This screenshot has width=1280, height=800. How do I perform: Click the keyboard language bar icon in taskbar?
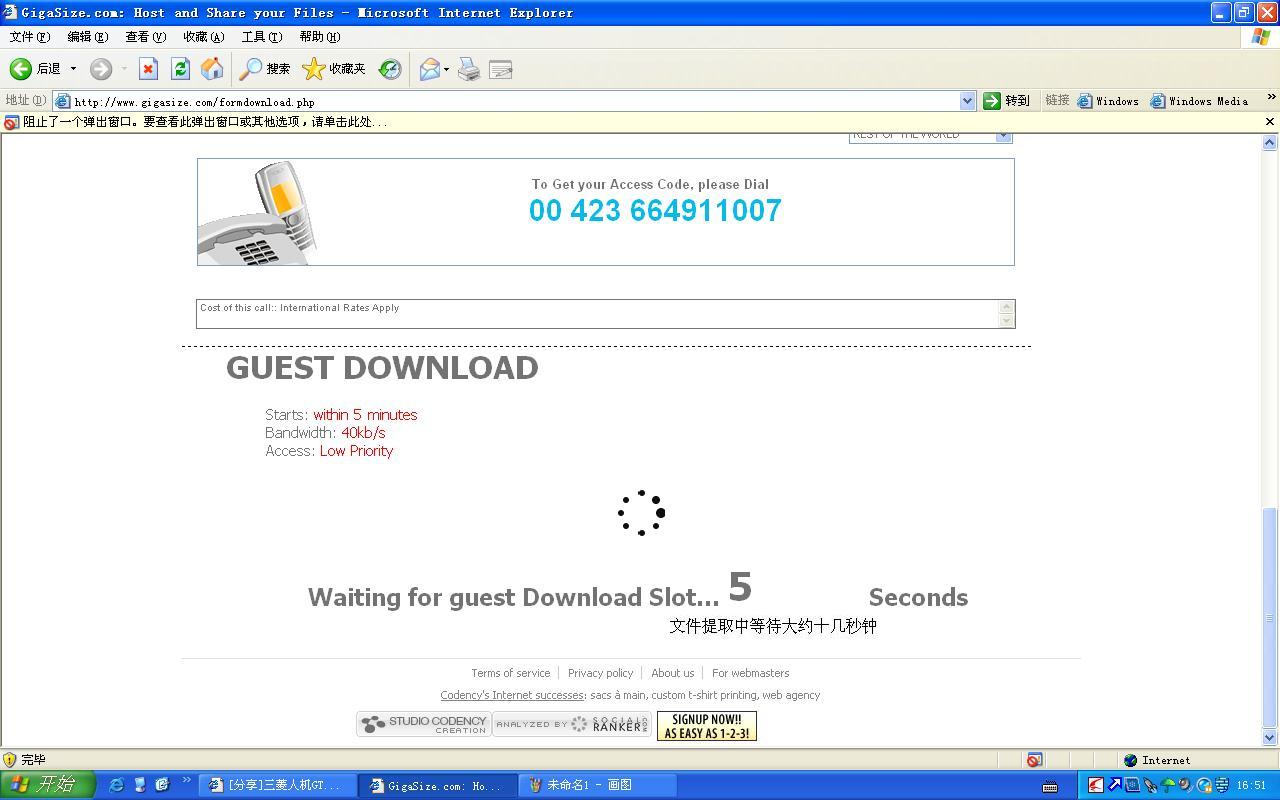point(1050,786)
